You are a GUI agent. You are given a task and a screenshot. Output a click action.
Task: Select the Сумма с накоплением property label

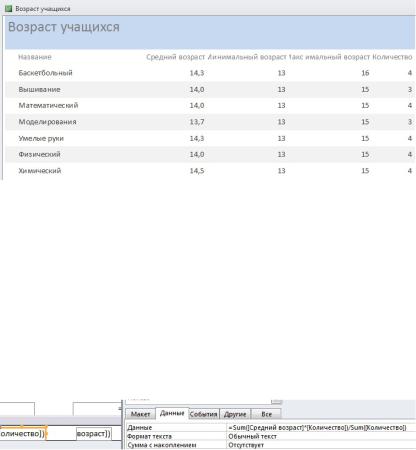[162, 445]
